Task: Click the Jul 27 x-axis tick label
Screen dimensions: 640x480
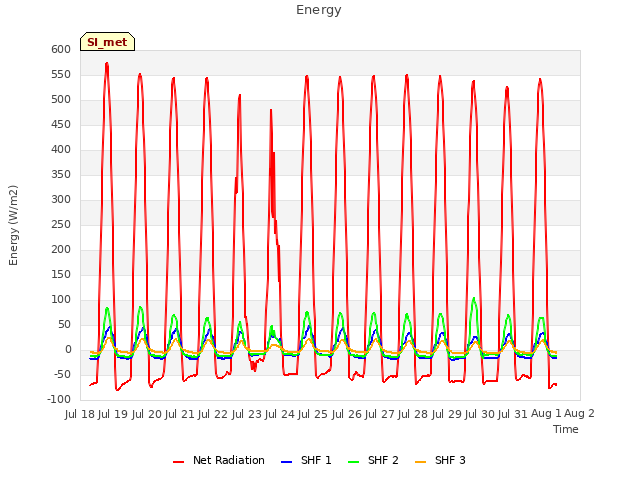Action: pyautogui.click(x=380, y=414)
